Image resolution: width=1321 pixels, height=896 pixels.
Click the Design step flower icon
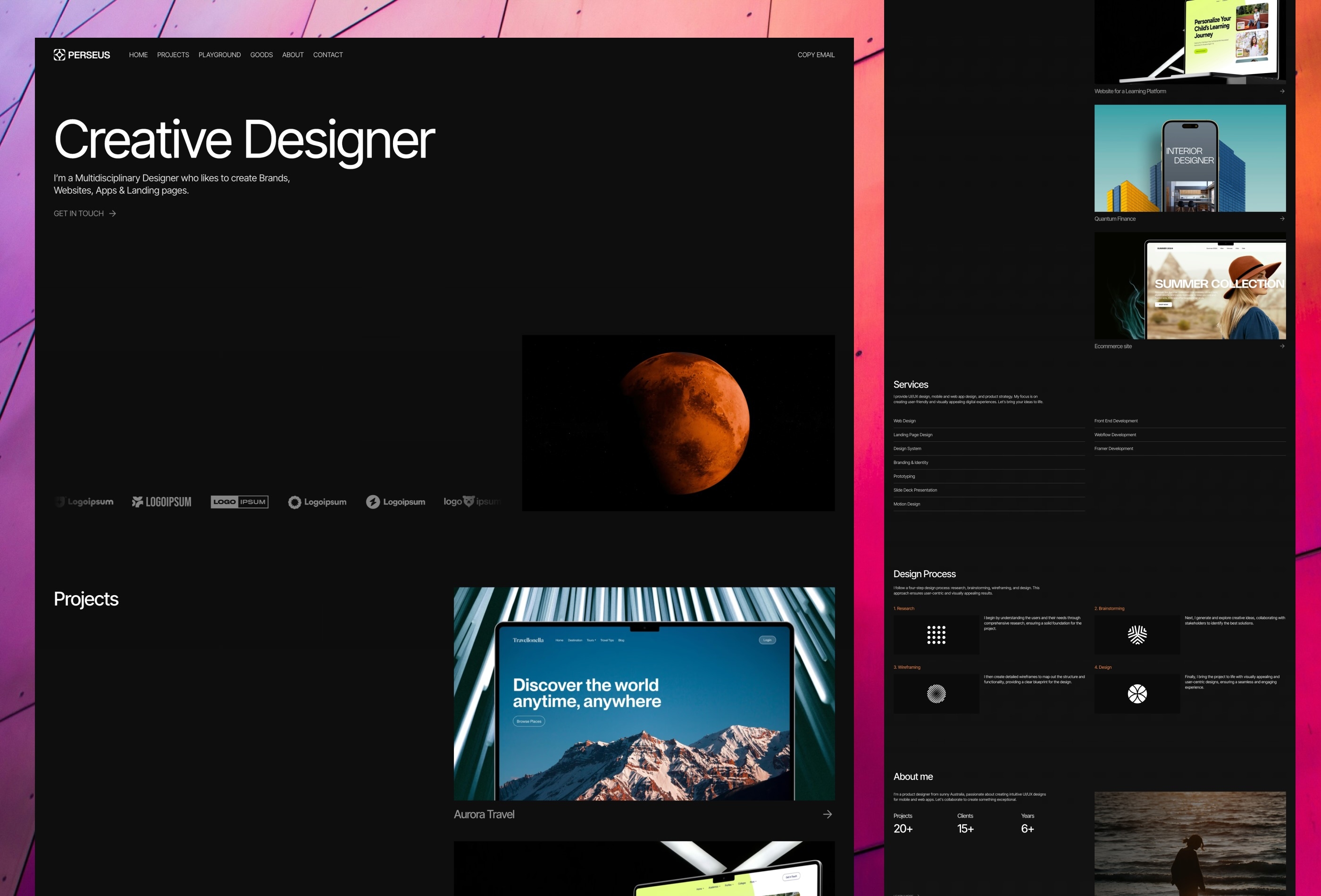[x=1137, y=694]
